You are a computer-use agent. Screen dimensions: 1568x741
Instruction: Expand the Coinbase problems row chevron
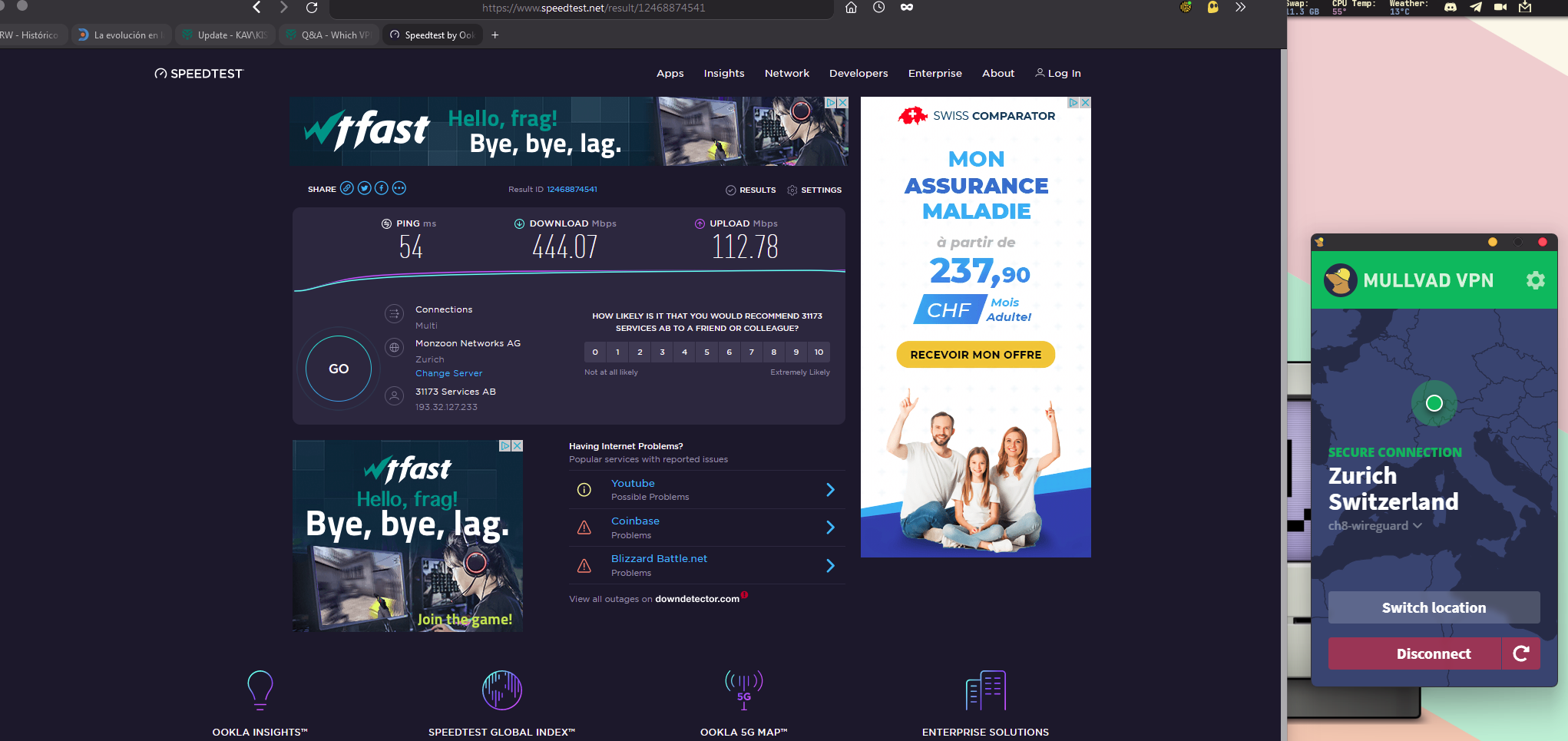point(830,528)
